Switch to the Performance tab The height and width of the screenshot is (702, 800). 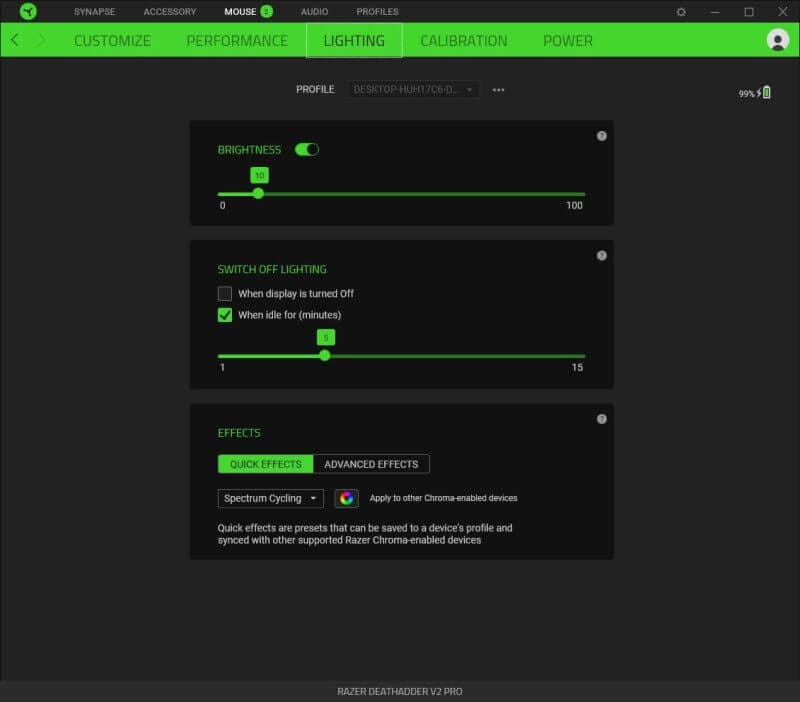(237, 41)
